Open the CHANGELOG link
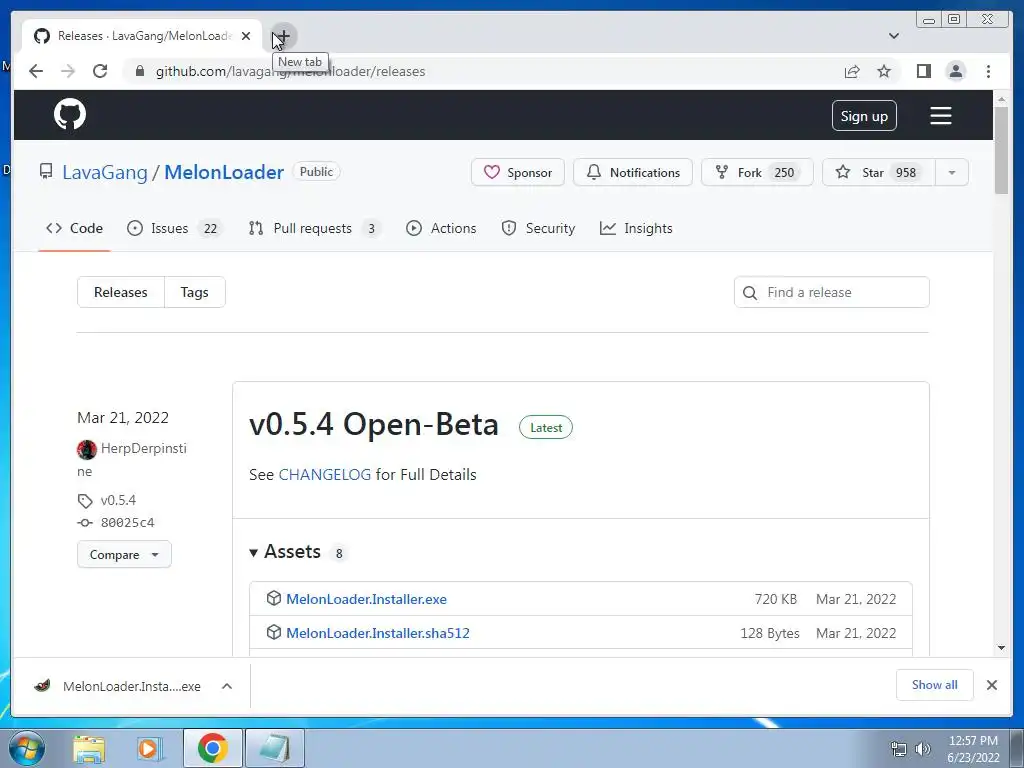The image size is (1024, 768). [x=325, y=475]
